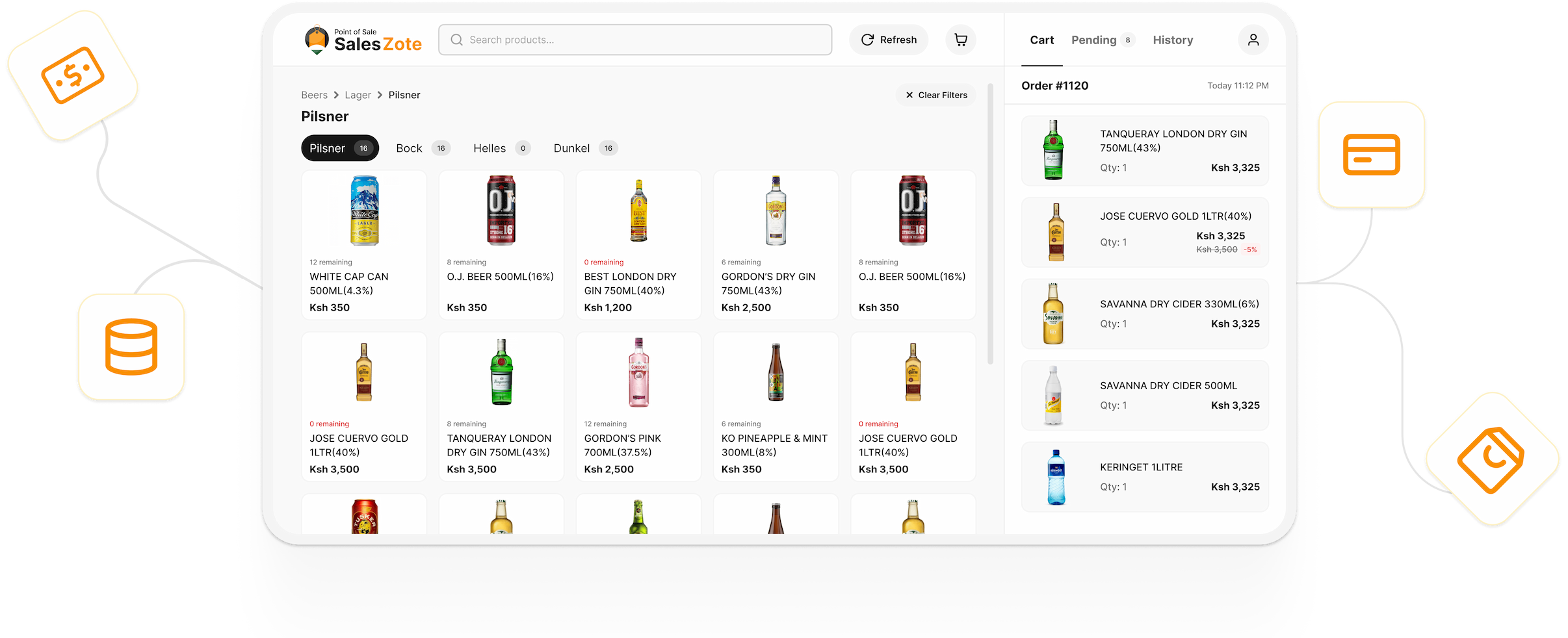This screenshot has width=1568, height=638.
Task: Click Keringet water bottle image in cart
Action: point(1056,478)
